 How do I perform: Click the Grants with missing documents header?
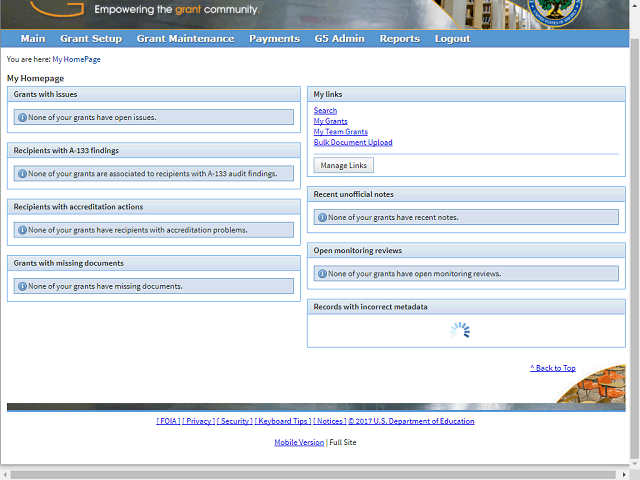click(x=154, y=263)
